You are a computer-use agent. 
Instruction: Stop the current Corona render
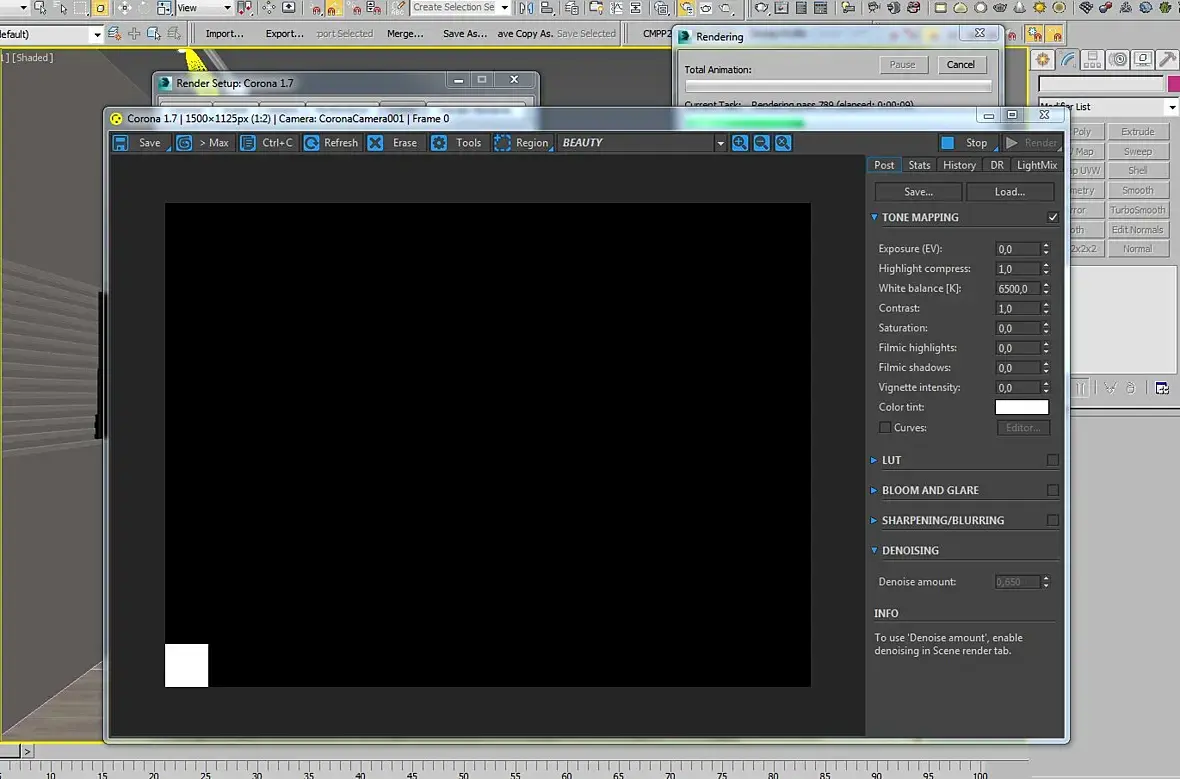click(x=965, y=143)
